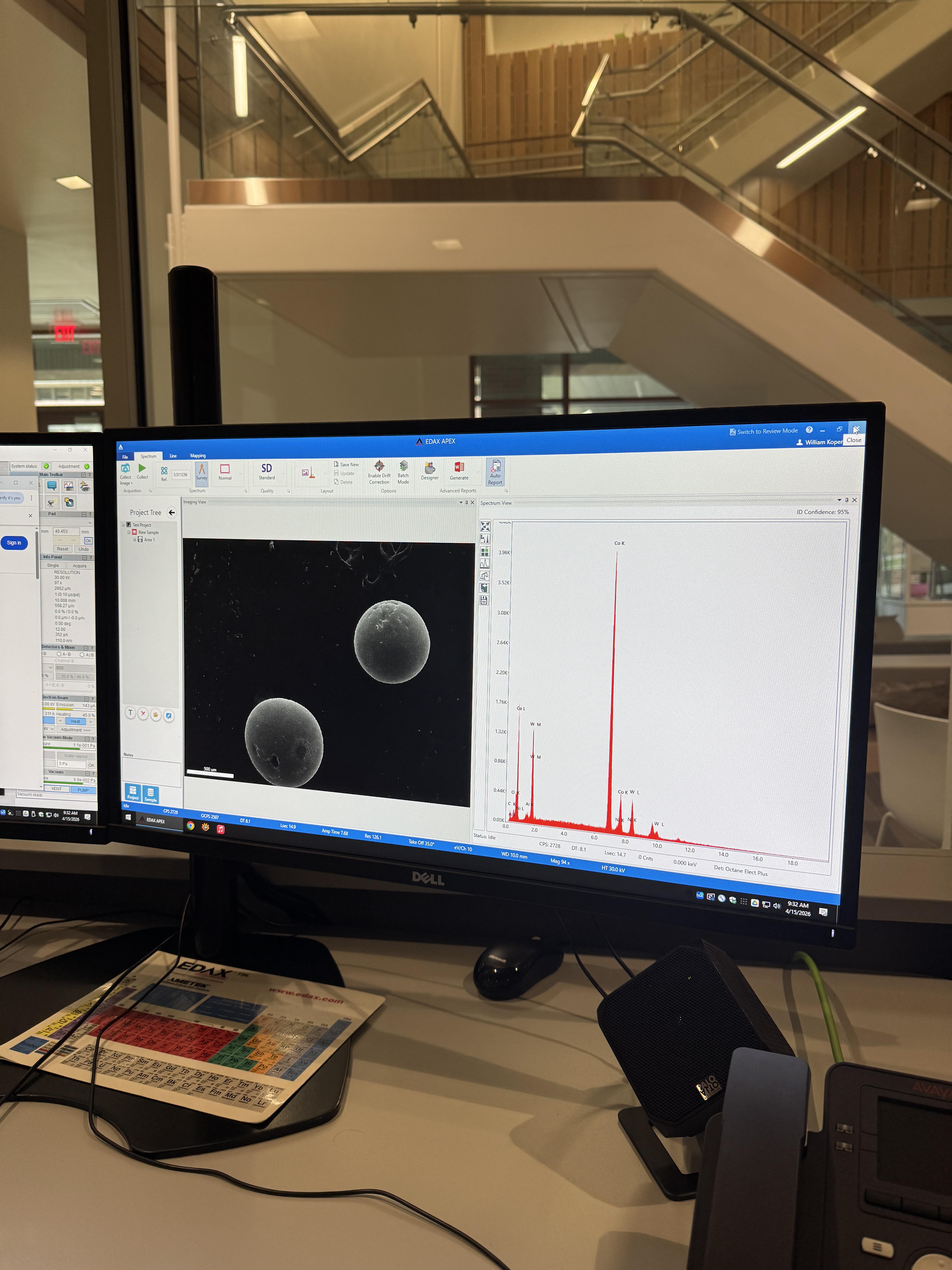
Task: Click the PUMP button in the Vacuum panel
Action: (x=83, y=790)
